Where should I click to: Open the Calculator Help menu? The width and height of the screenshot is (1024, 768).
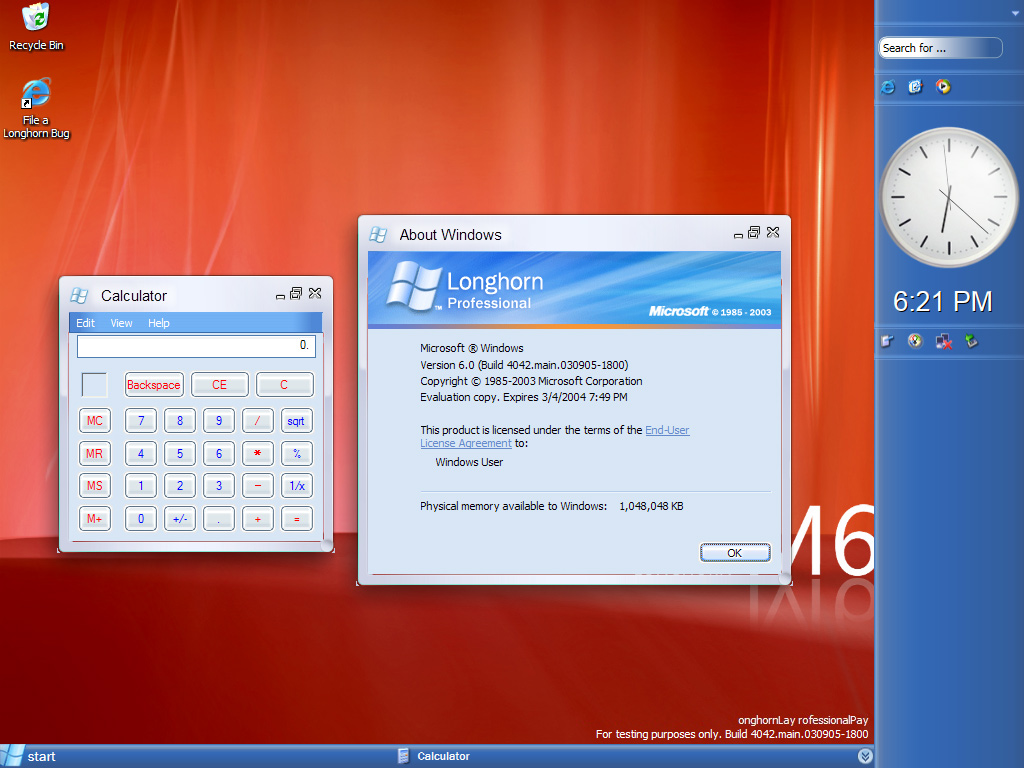coord(159,323)
